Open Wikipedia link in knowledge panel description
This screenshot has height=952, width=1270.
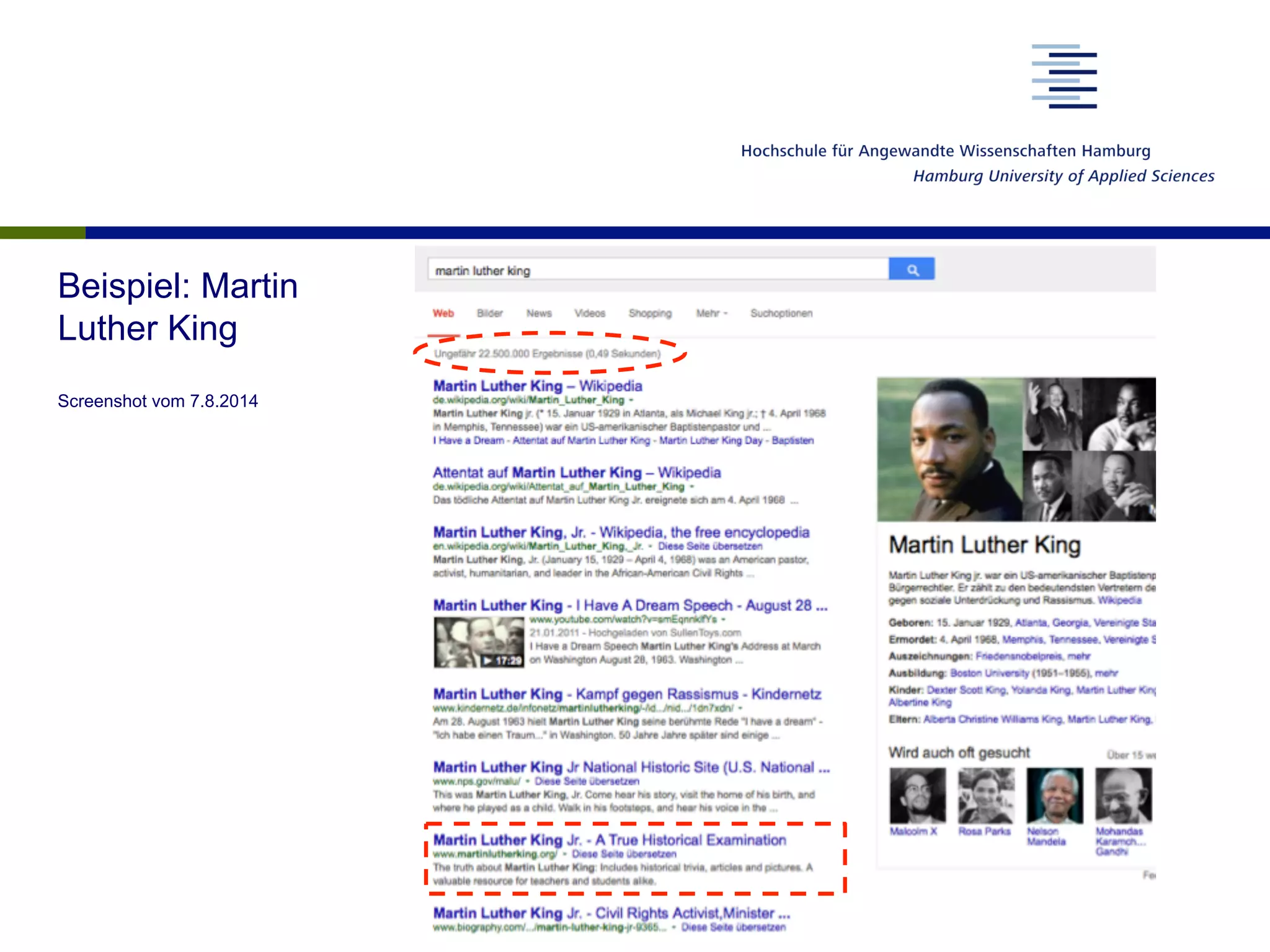click(x=1120, y=601)
